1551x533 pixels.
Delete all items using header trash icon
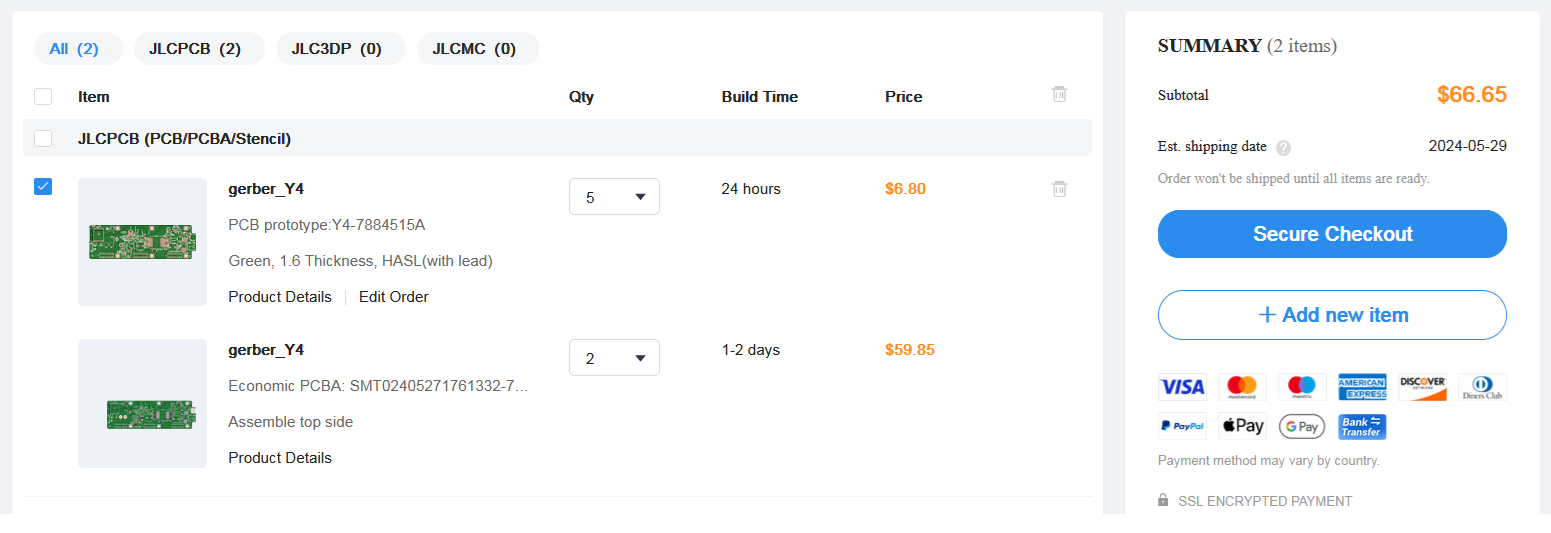1060,94
